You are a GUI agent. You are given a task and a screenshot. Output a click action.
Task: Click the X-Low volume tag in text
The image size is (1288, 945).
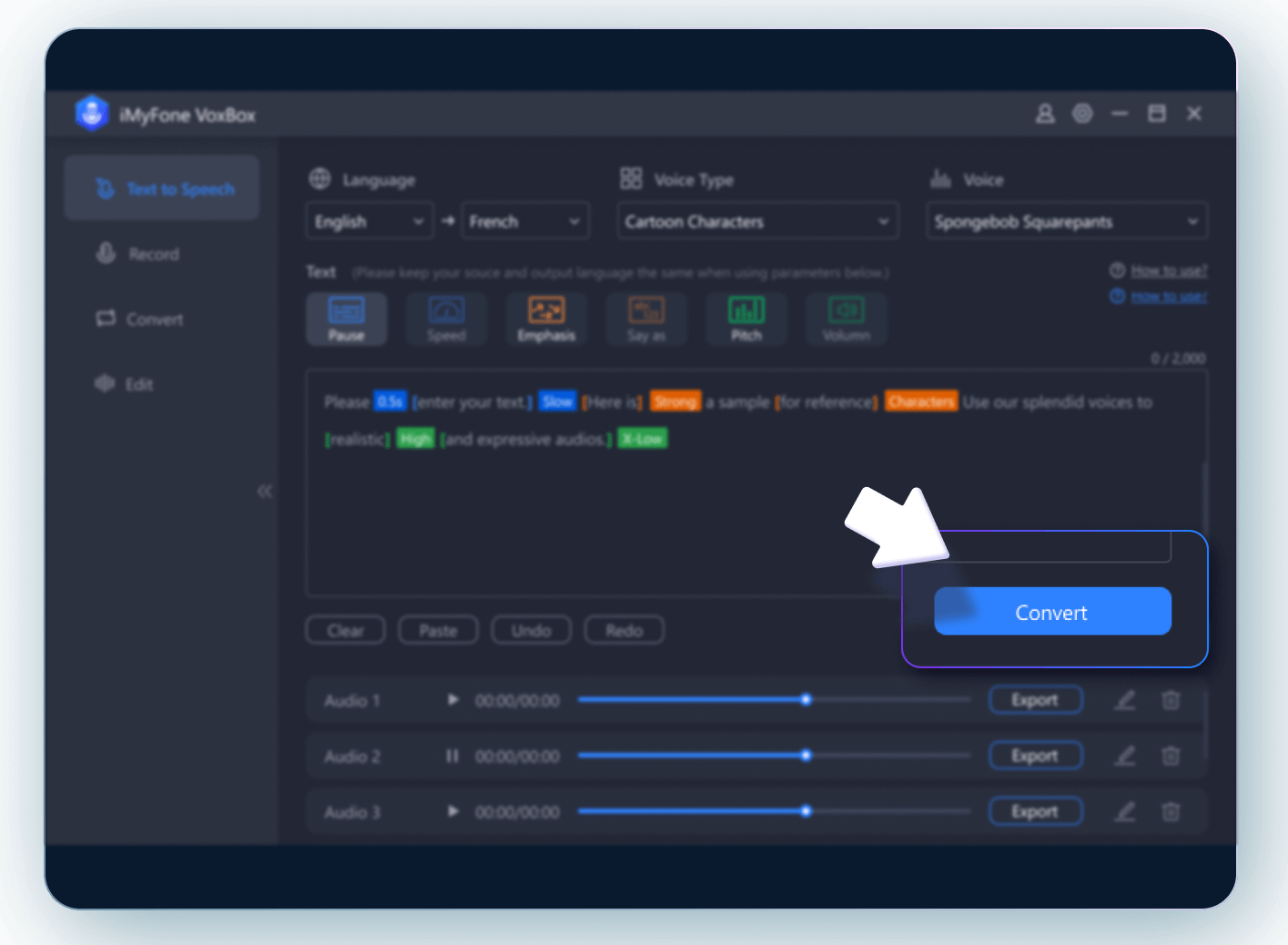point(643,439)
